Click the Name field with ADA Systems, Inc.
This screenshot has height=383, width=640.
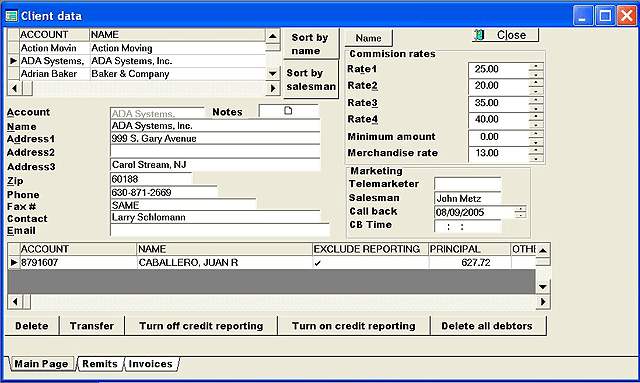215,125
